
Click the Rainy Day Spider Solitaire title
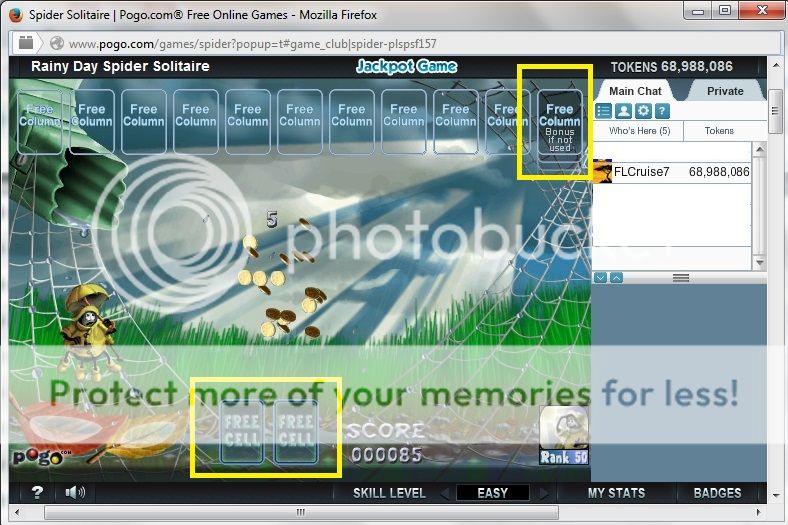pos(120,66)
